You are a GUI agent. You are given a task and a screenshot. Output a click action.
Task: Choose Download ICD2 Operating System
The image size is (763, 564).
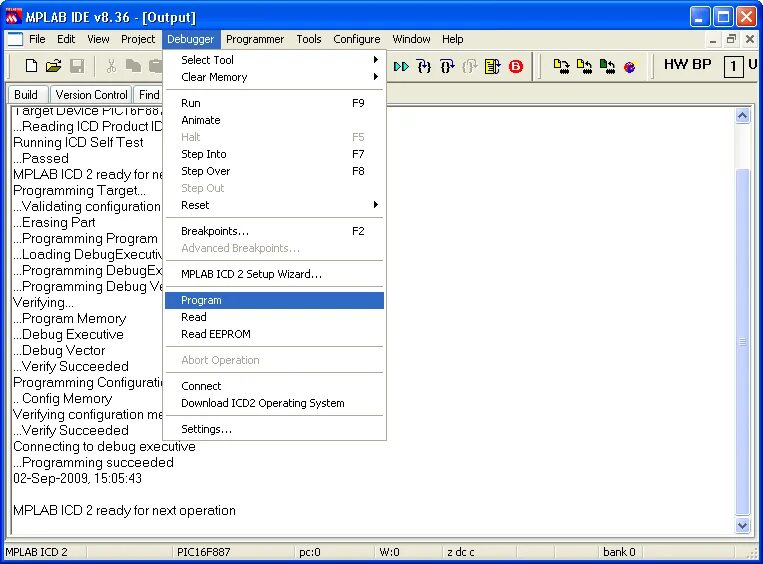coord(274,403)
